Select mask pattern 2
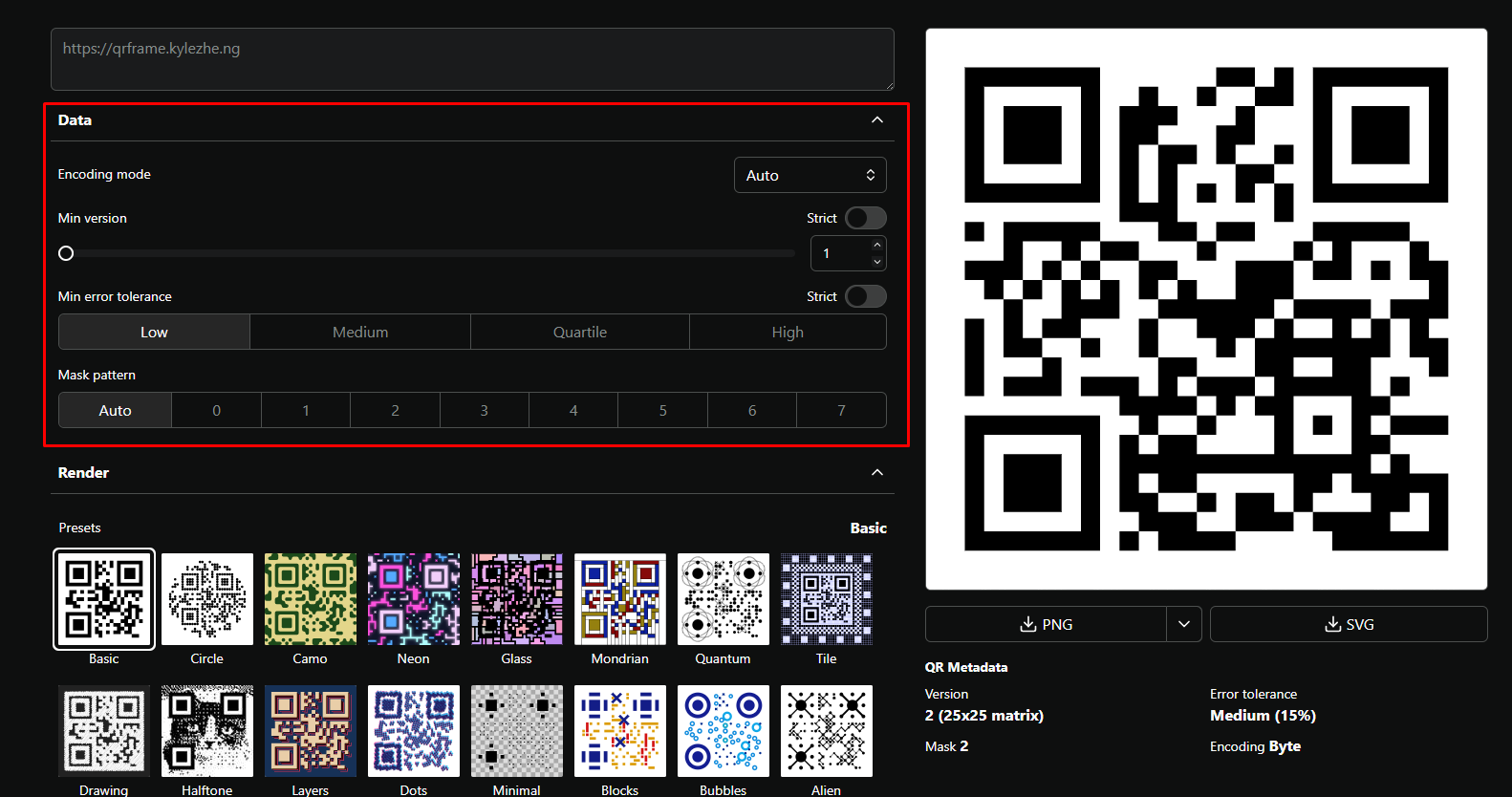This screenshot has width=1512, height=797. point(395,410)
